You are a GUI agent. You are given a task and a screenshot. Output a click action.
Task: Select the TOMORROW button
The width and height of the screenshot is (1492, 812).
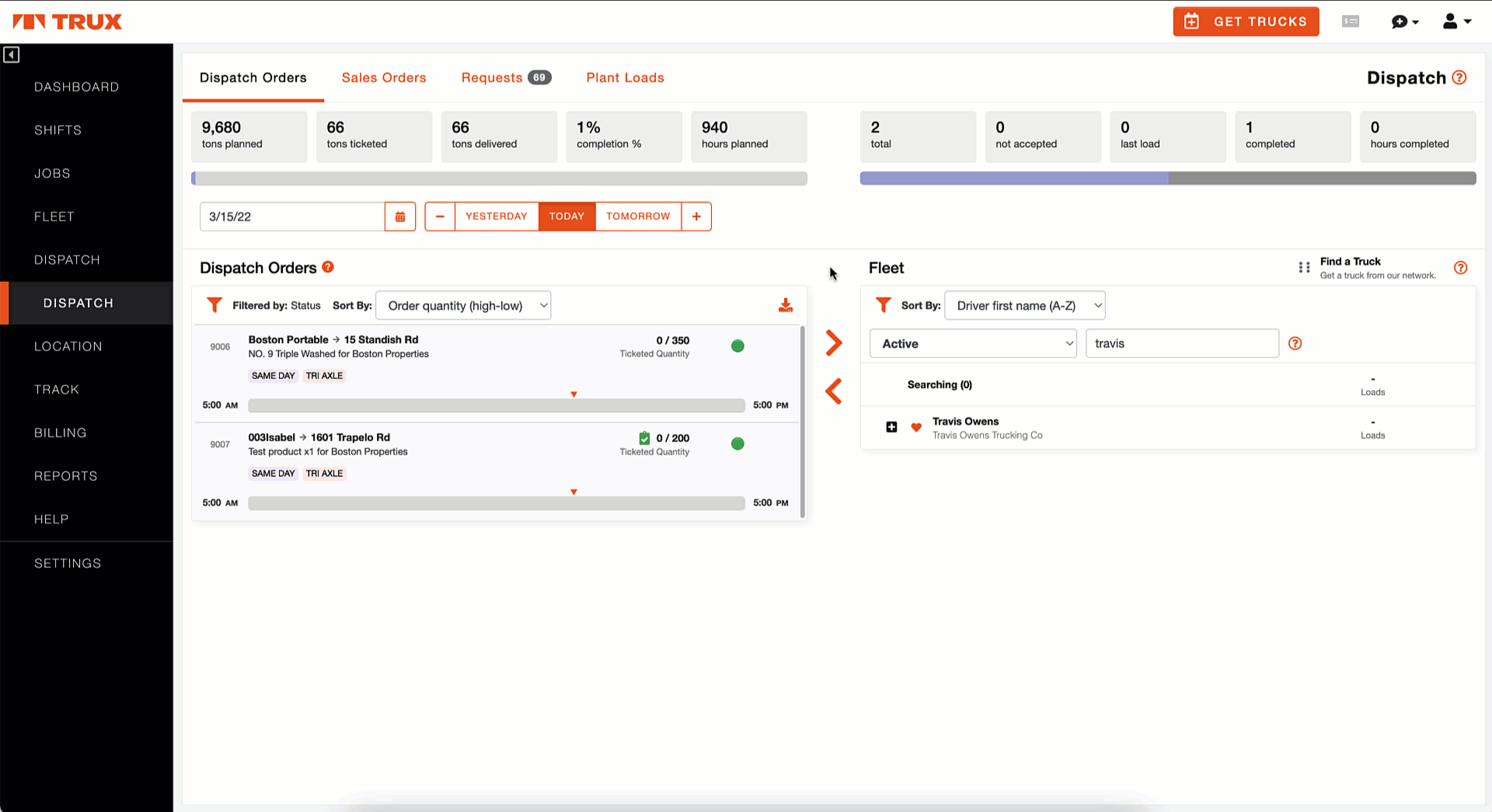click(x=638, y=217)
